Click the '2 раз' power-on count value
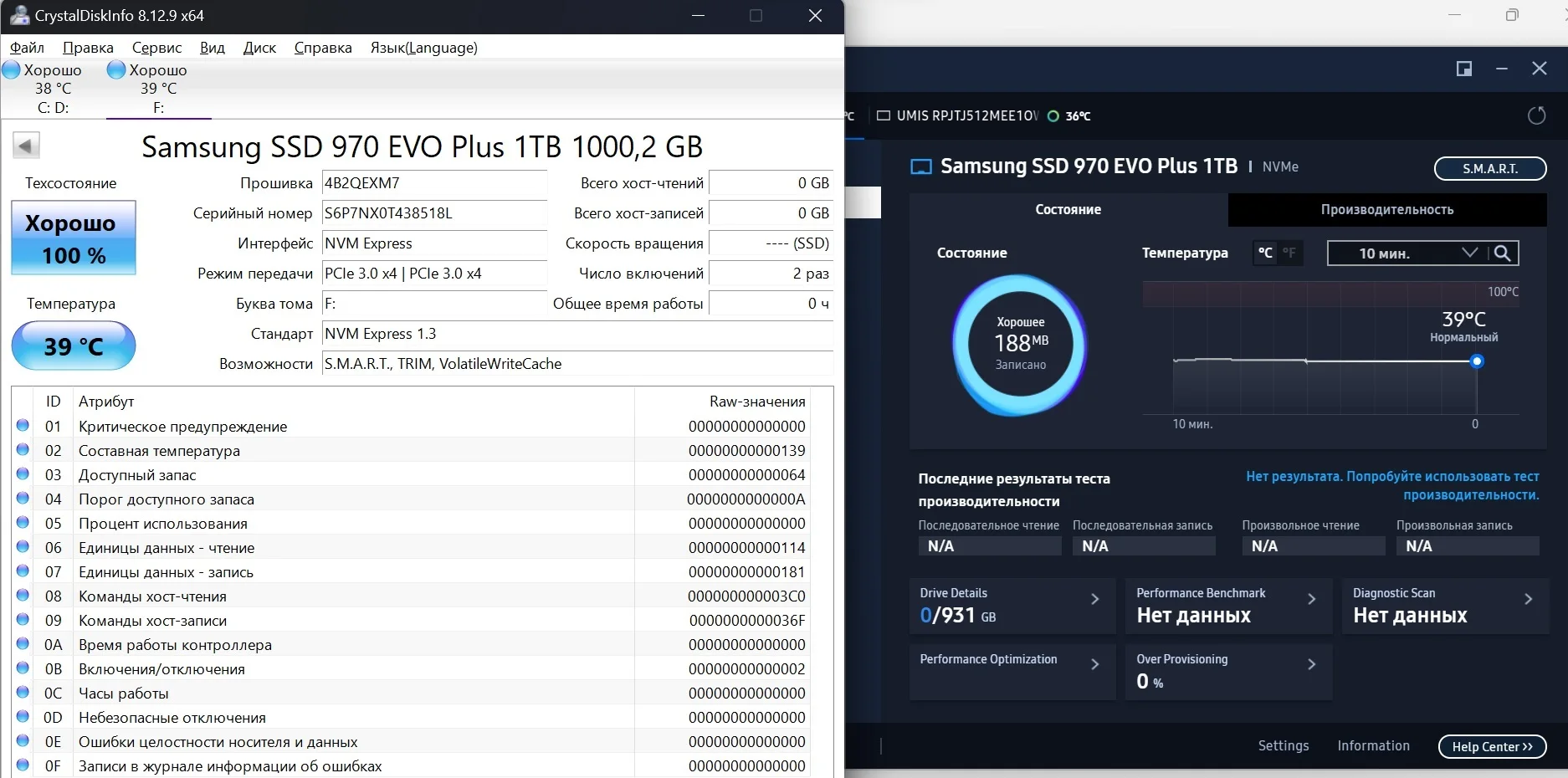 pyautogui.click(x=771, y=274)
